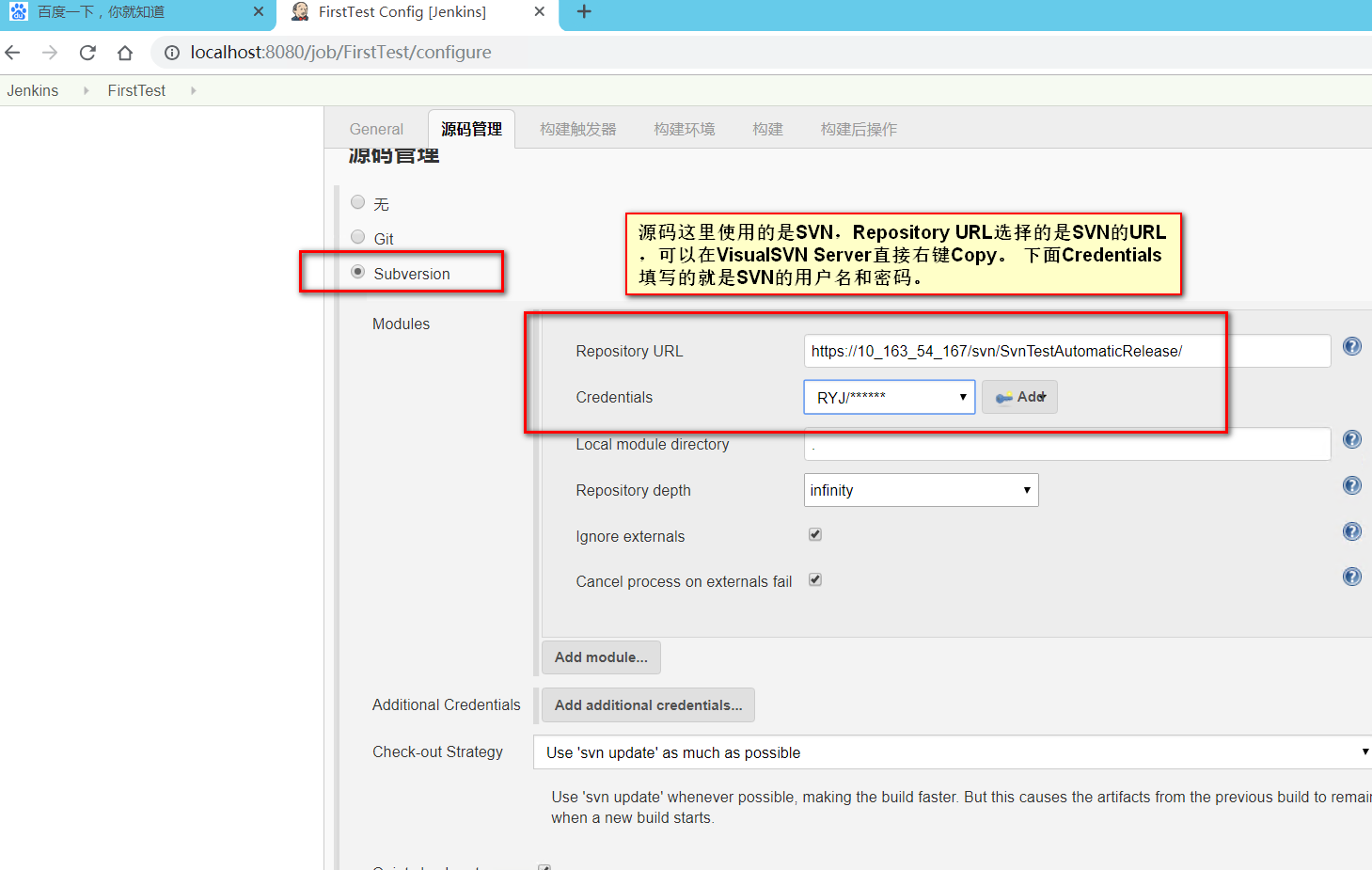Click the Additional Credentials label
This screenshot has width=1372, height=870.
tap(446, 705)
